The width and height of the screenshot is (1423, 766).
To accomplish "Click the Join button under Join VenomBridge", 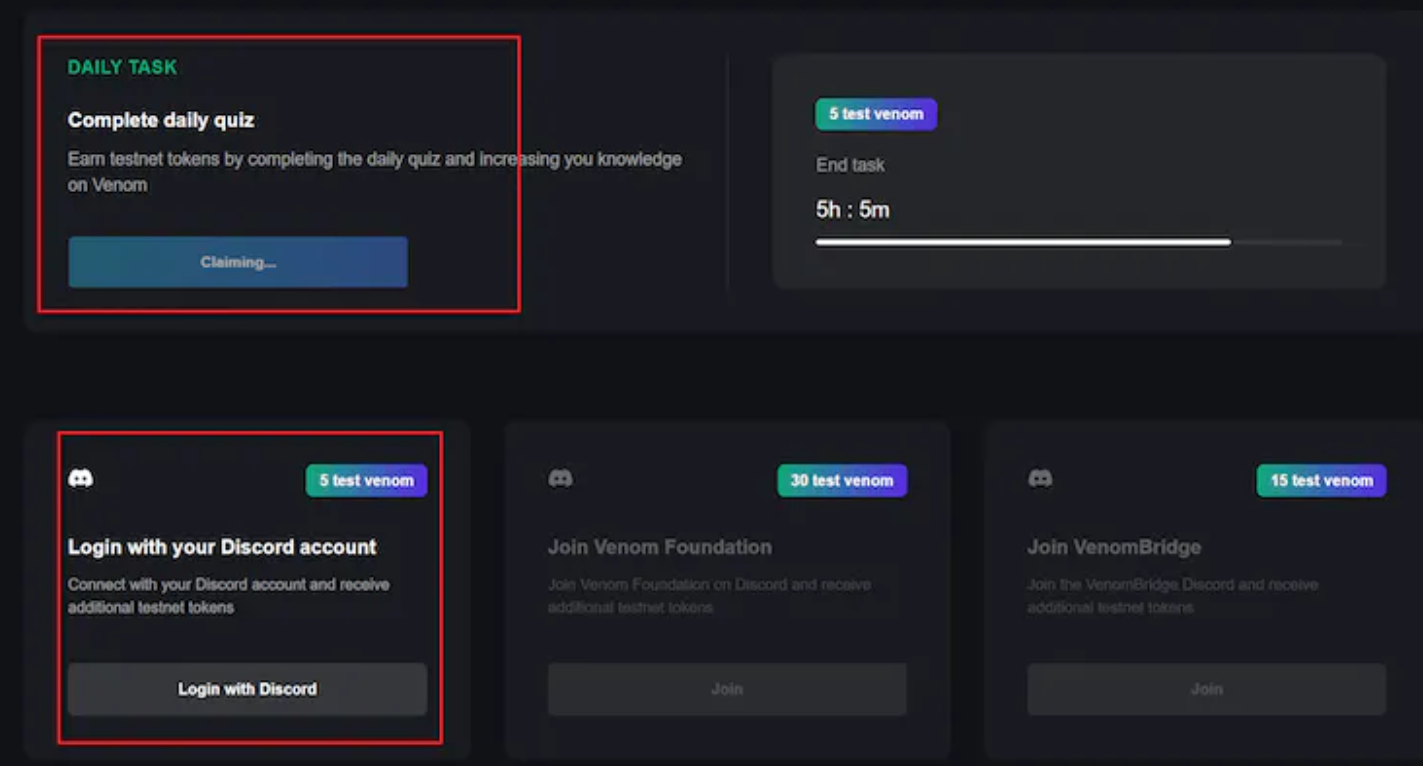I will [1206, 689].
